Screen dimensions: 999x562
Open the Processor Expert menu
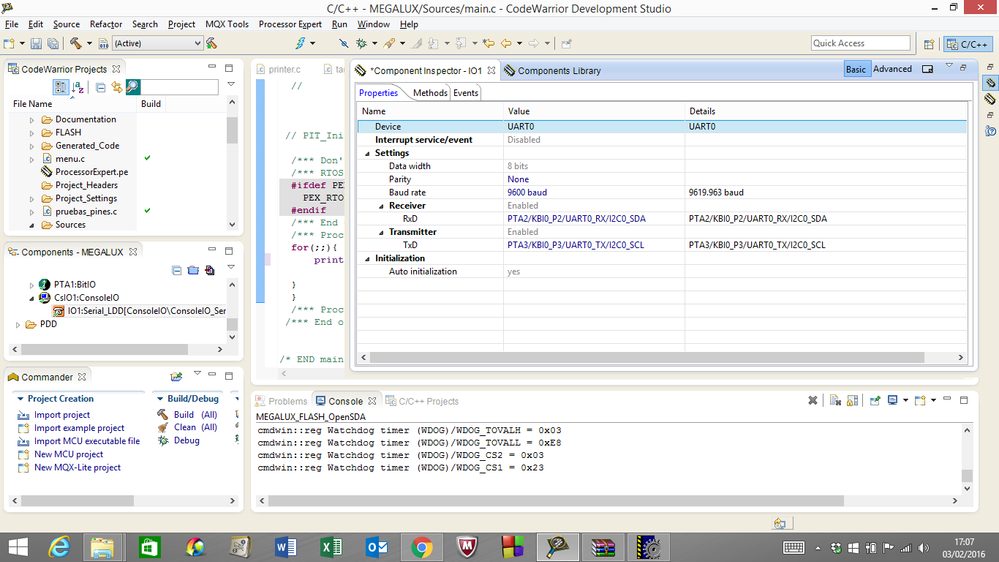point(290,24)
